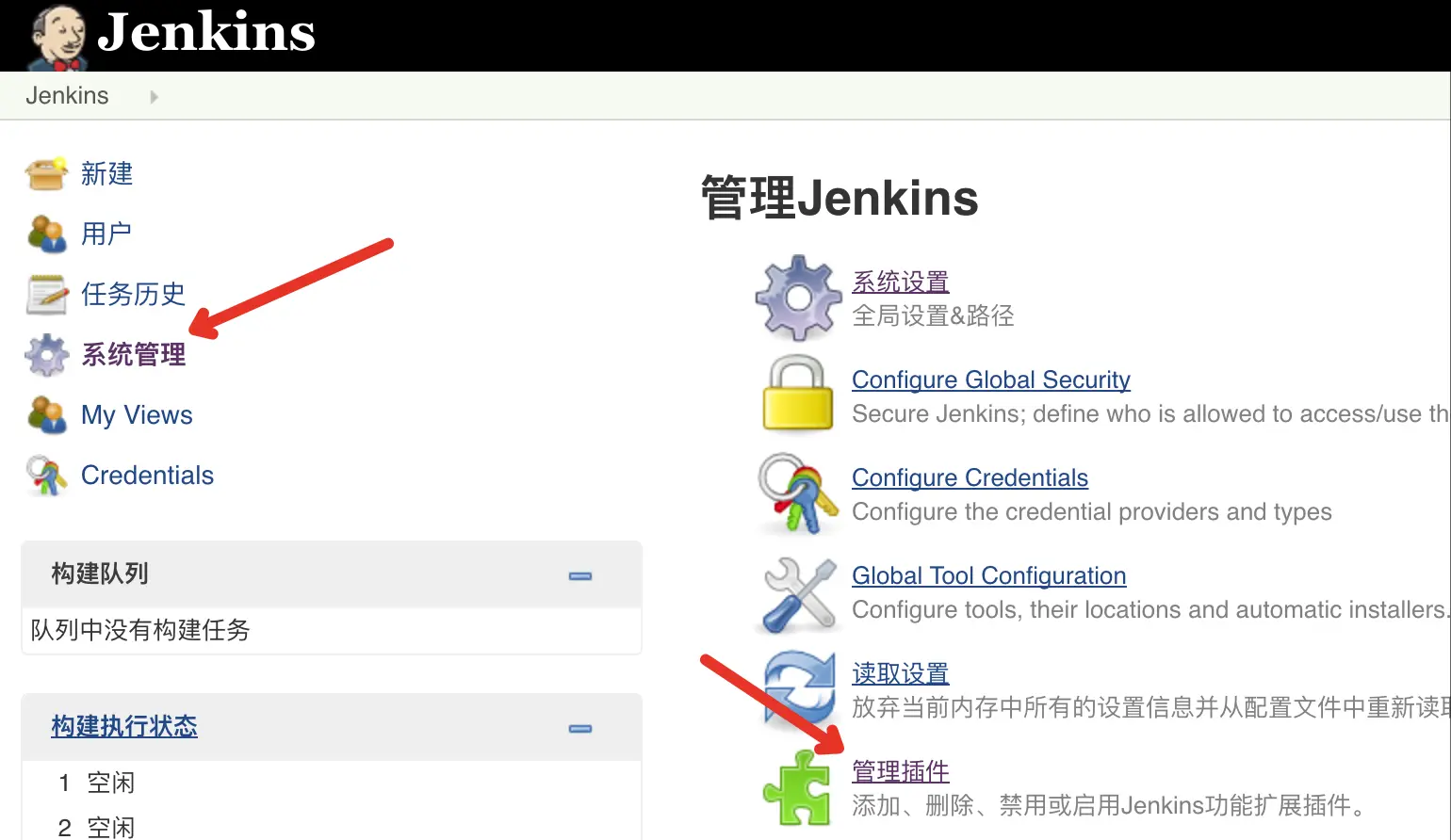The image size is (1451, 840).
Task: Click the Jenkins header title text
Action: tap(206, 32)
